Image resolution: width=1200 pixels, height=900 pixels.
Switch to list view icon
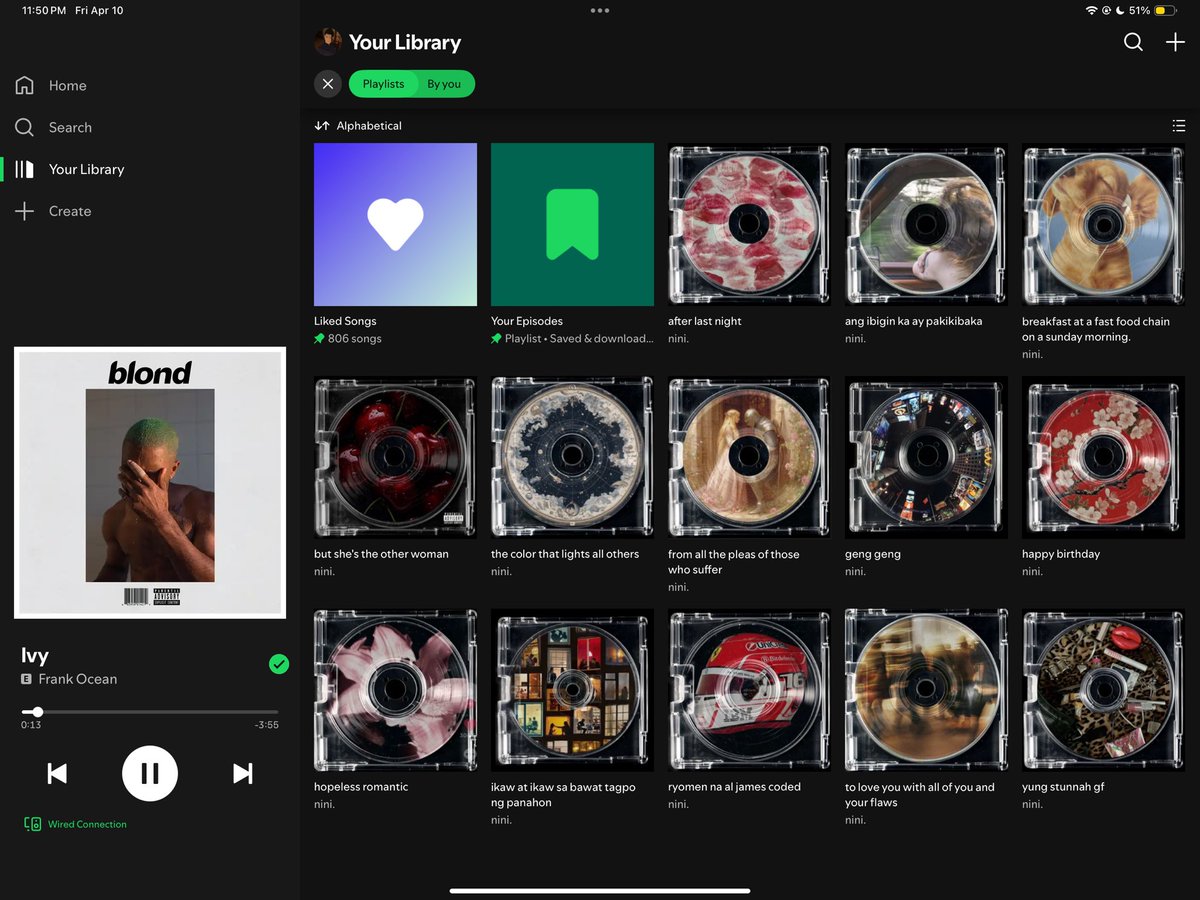coord(1179,126)
